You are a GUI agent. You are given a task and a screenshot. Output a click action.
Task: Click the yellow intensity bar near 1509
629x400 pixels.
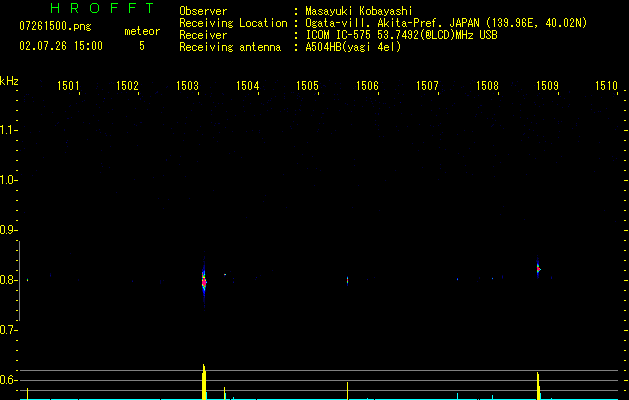click(x=538, y=386)
